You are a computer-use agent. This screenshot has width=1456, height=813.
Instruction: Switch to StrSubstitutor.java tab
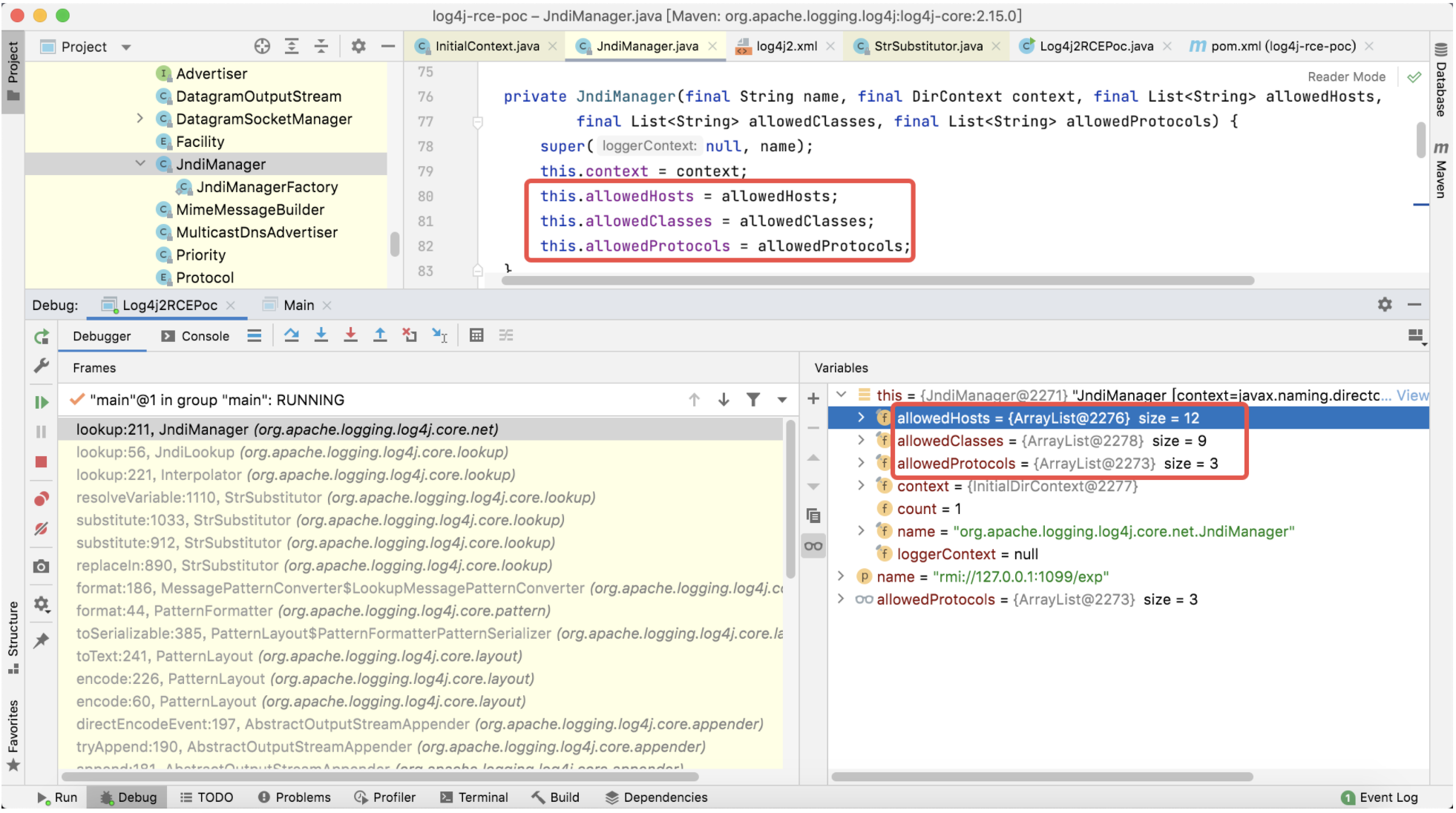928,46
